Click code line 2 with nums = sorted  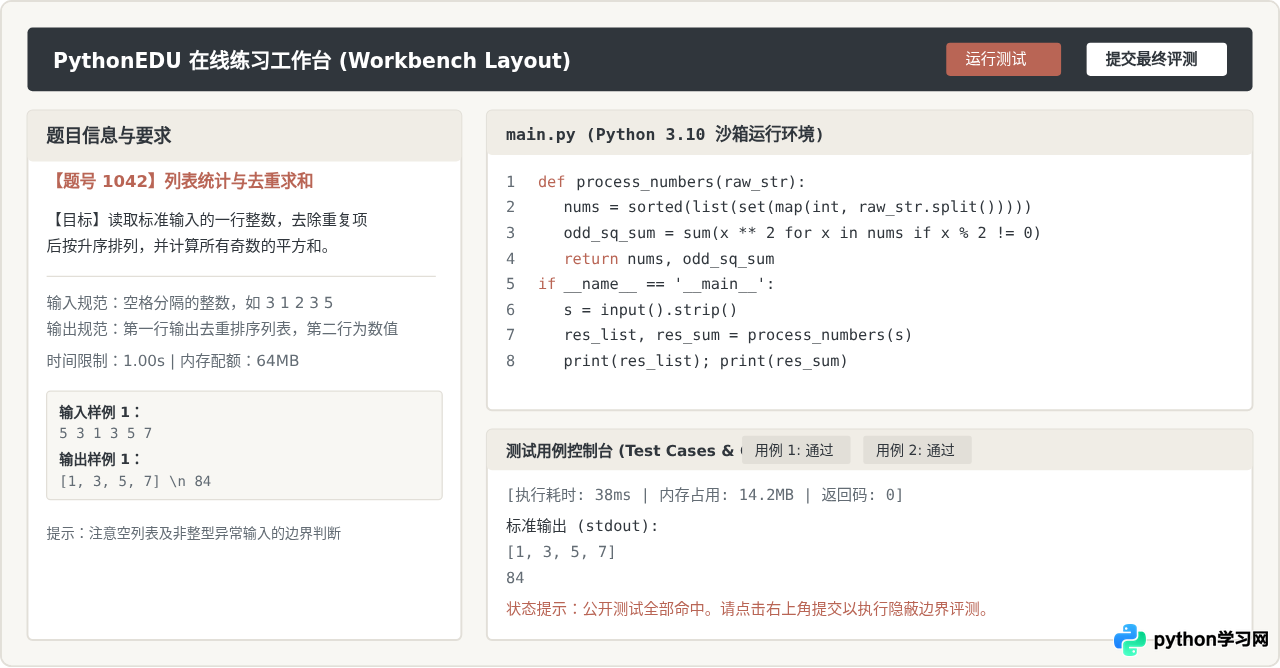pyautogui.click(x=797, y=207)
